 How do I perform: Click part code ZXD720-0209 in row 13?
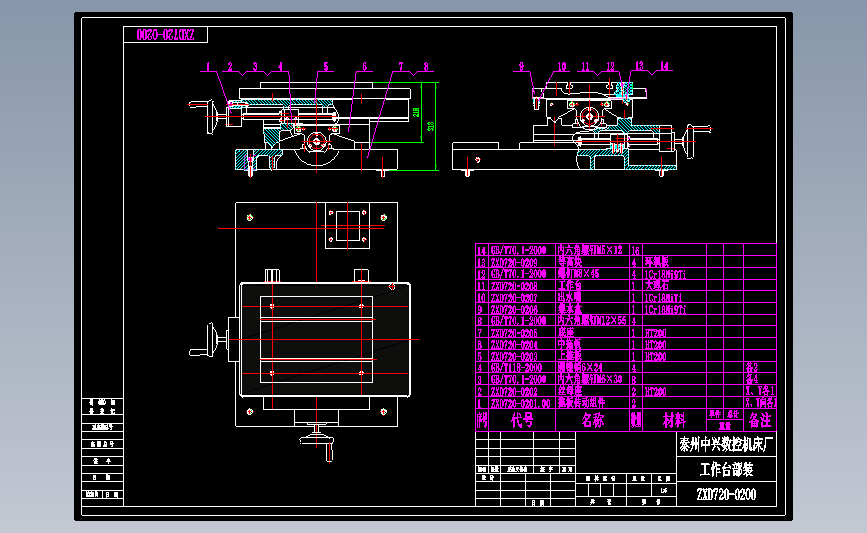[514, 263]
